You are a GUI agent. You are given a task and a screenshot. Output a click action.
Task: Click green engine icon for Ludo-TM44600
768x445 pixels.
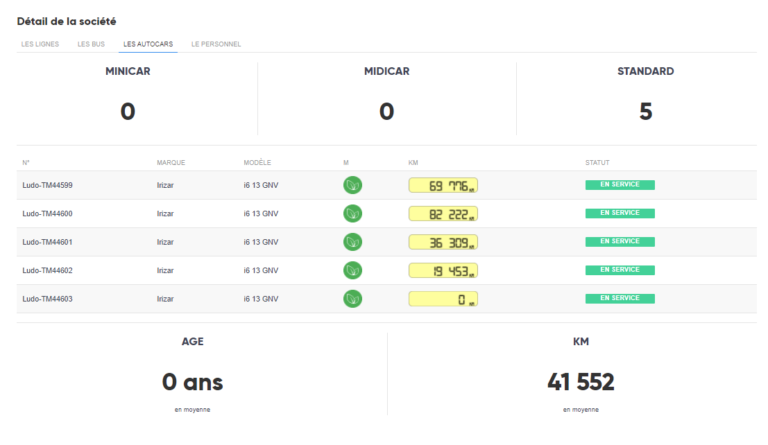coord(352,213)
